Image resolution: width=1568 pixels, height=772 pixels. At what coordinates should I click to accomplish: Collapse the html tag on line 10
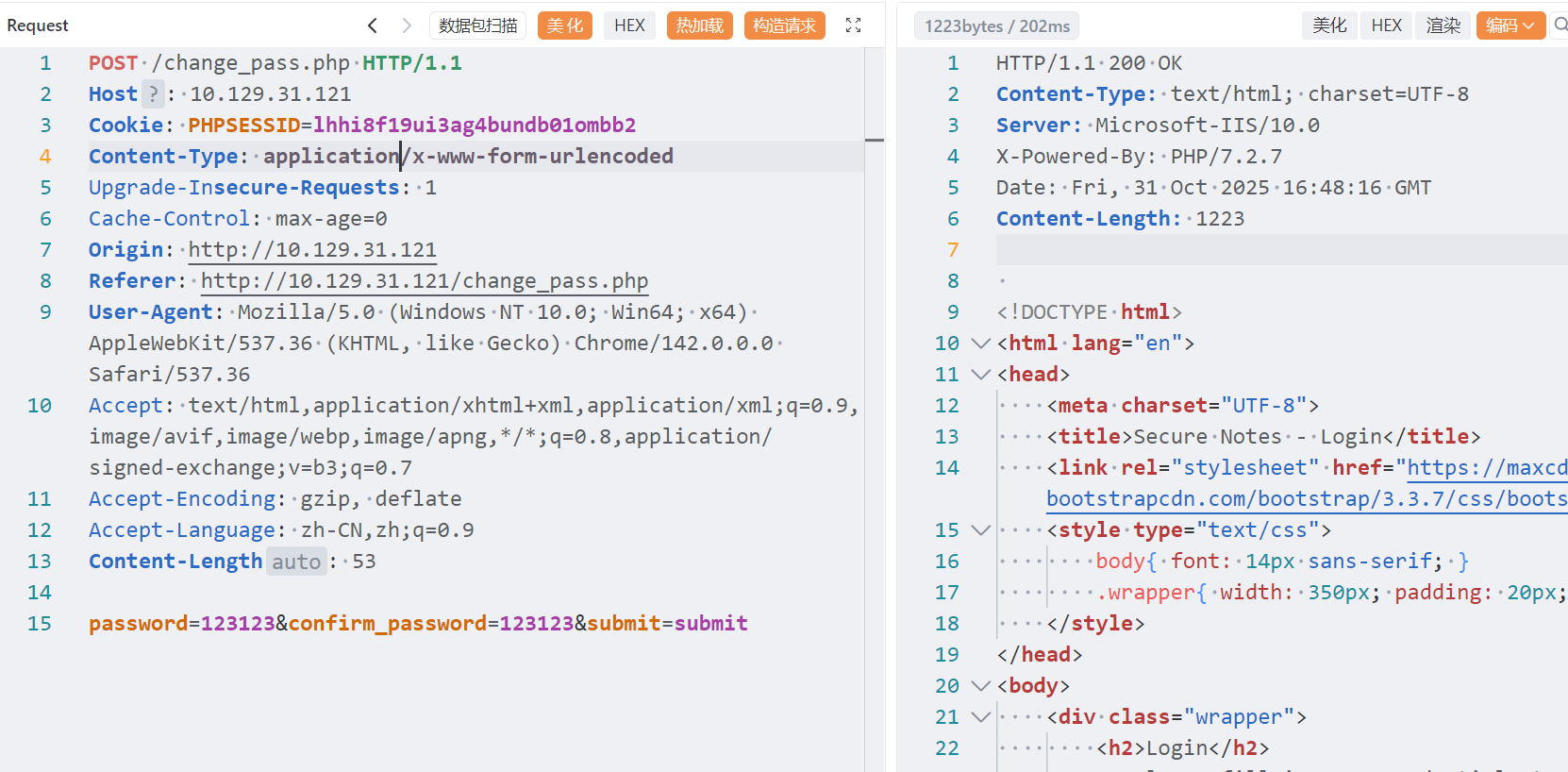coord(981,344)
